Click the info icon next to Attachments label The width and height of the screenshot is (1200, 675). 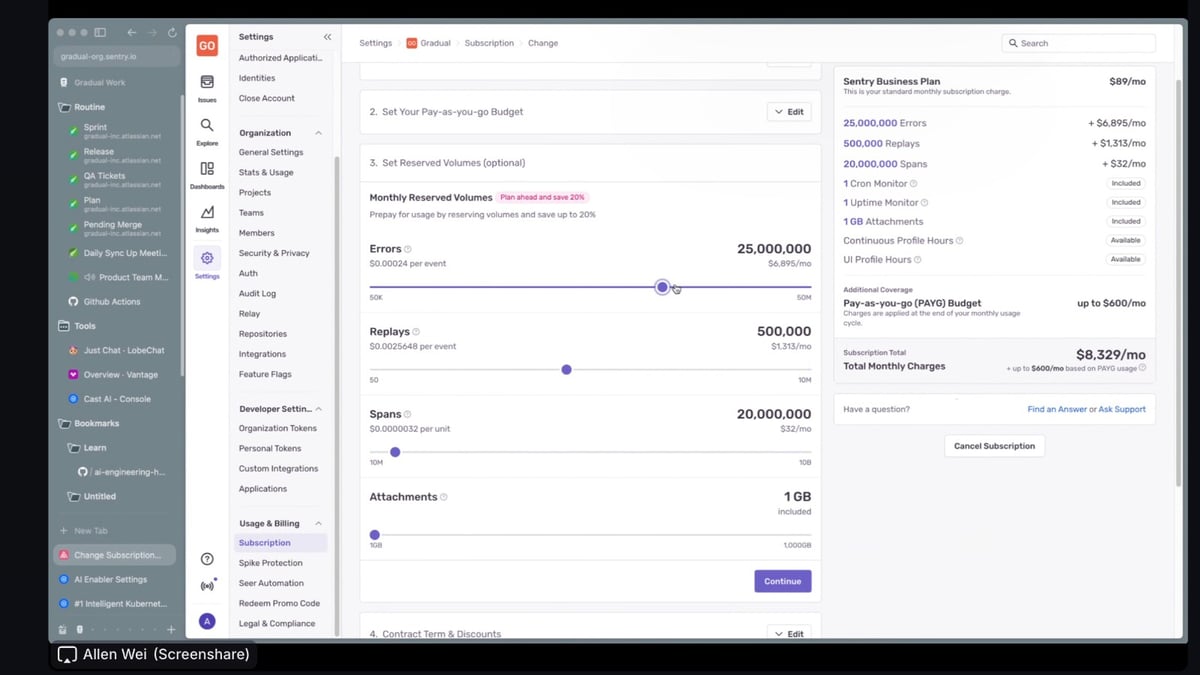click(x=444, y=497)
